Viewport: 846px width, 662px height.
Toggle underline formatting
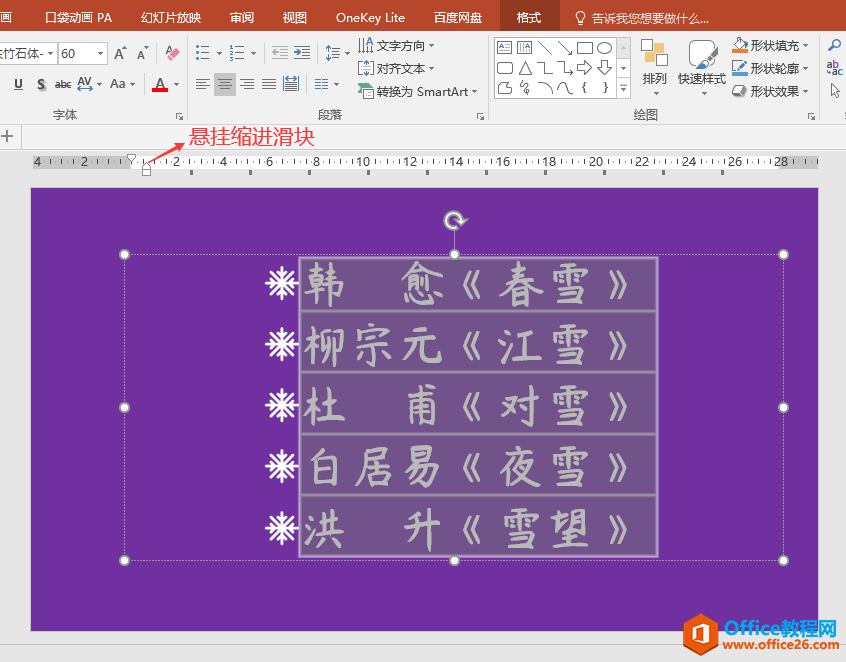pyautogui.click(x=18, y=84)
